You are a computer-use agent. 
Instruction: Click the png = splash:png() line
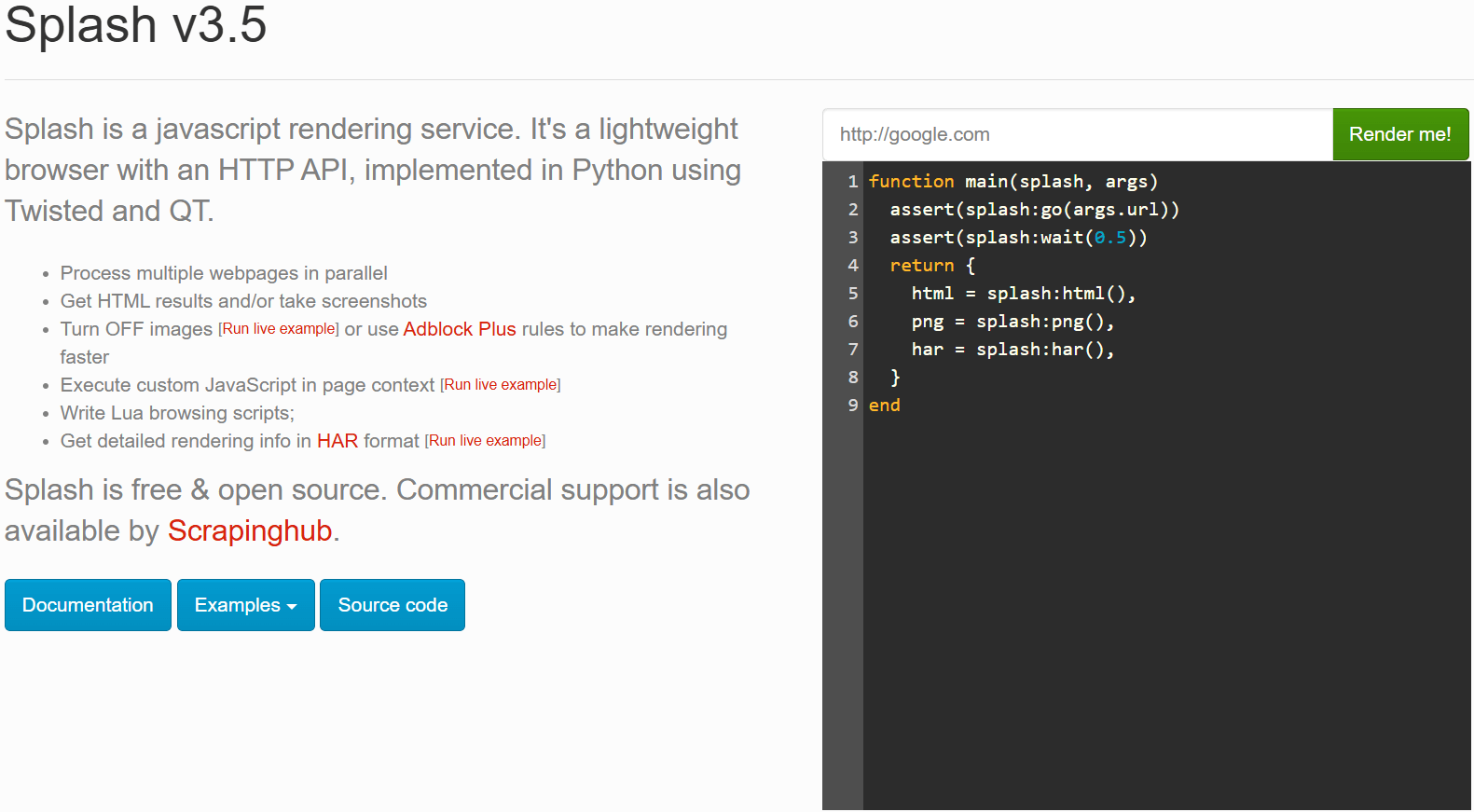coord(1012,322)
